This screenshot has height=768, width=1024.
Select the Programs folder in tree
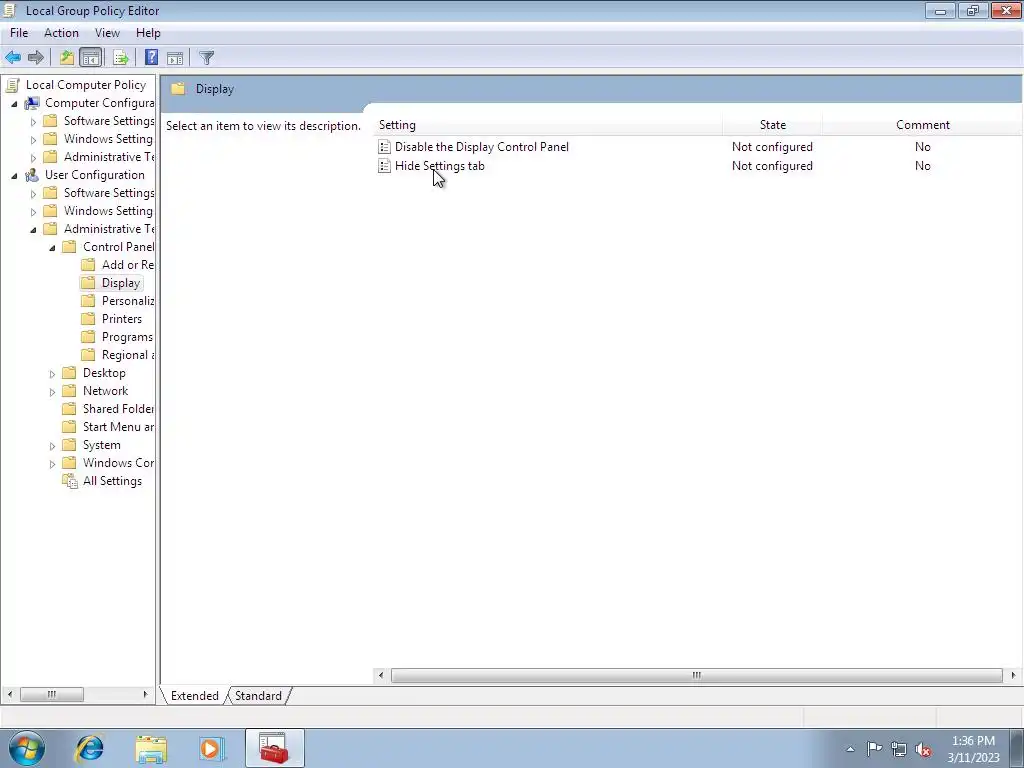(x=127, y=337)
